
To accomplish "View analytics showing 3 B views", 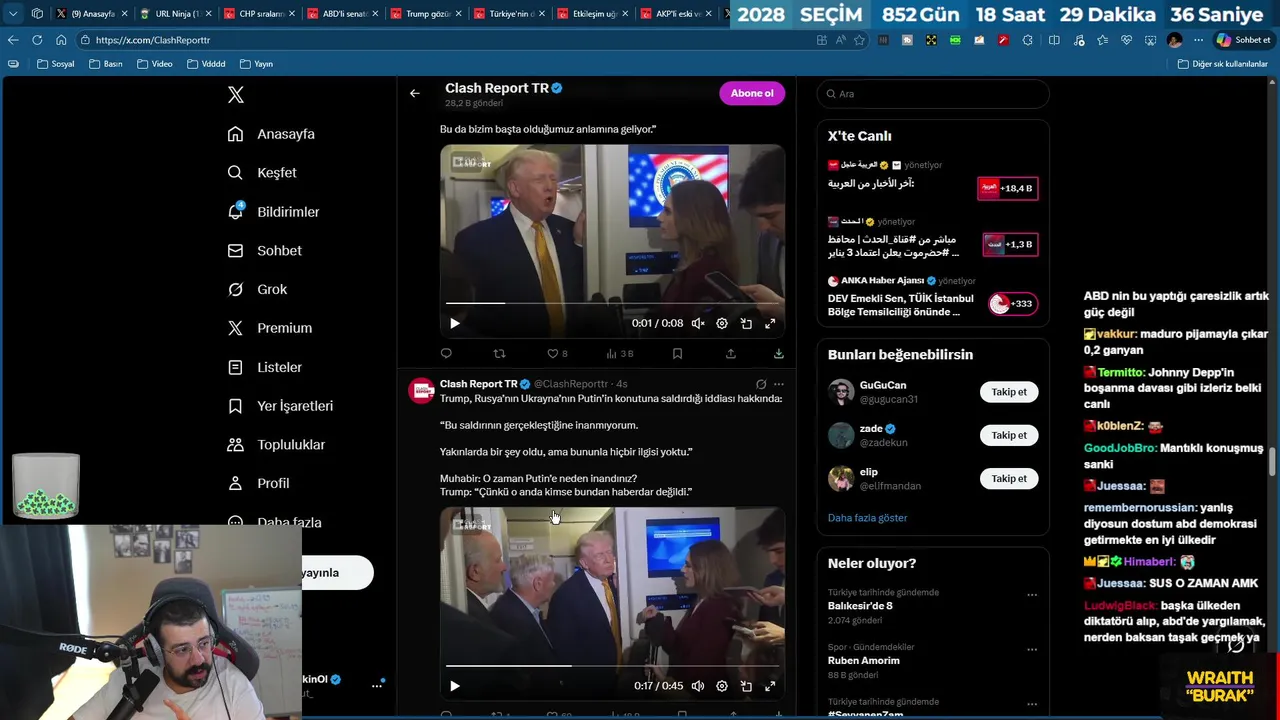I will click(x=620, y=353).
